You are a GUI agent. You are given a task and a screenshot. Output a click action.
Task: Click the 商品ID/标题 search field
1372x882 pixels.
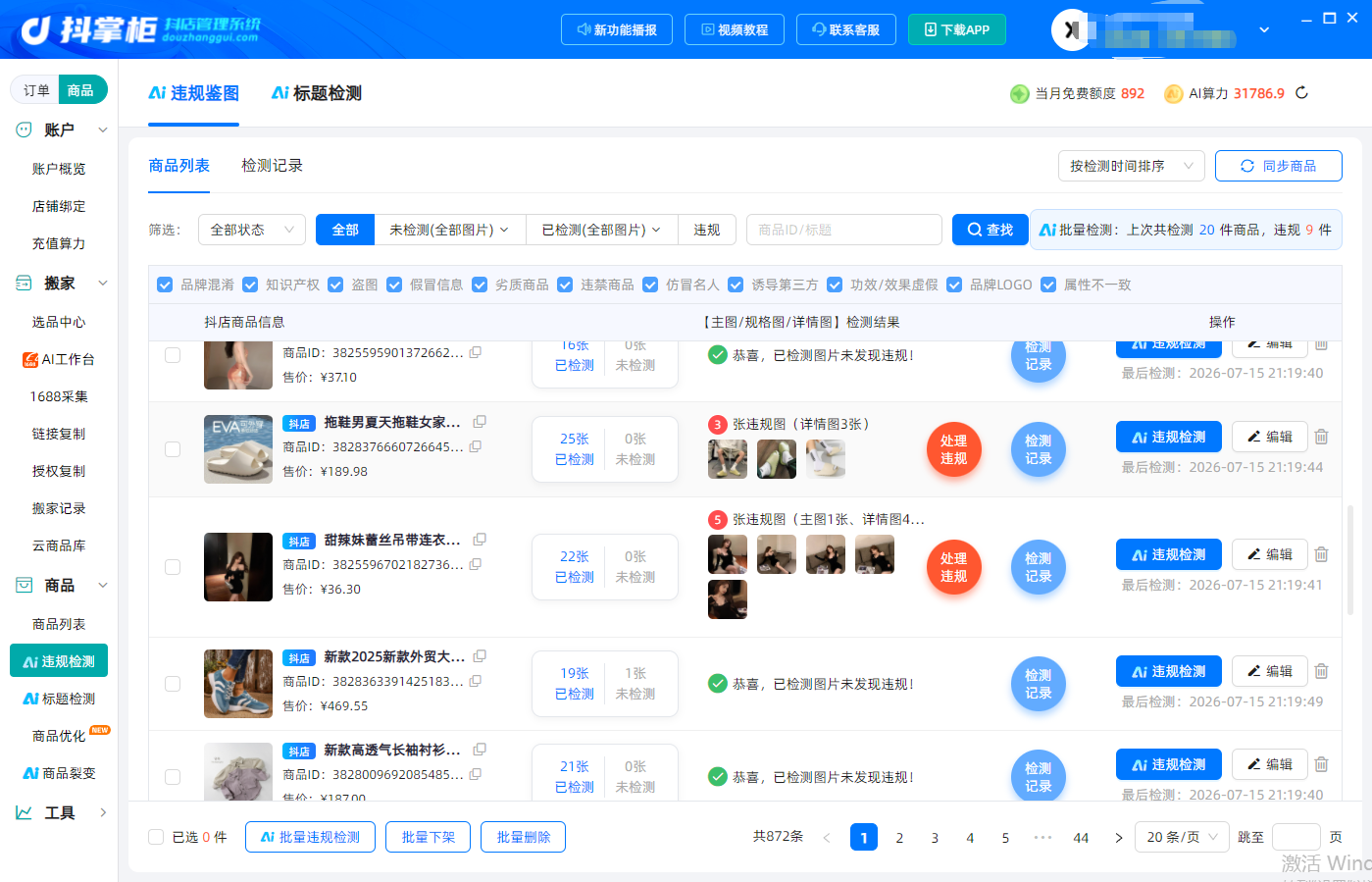tap(844, 230)
